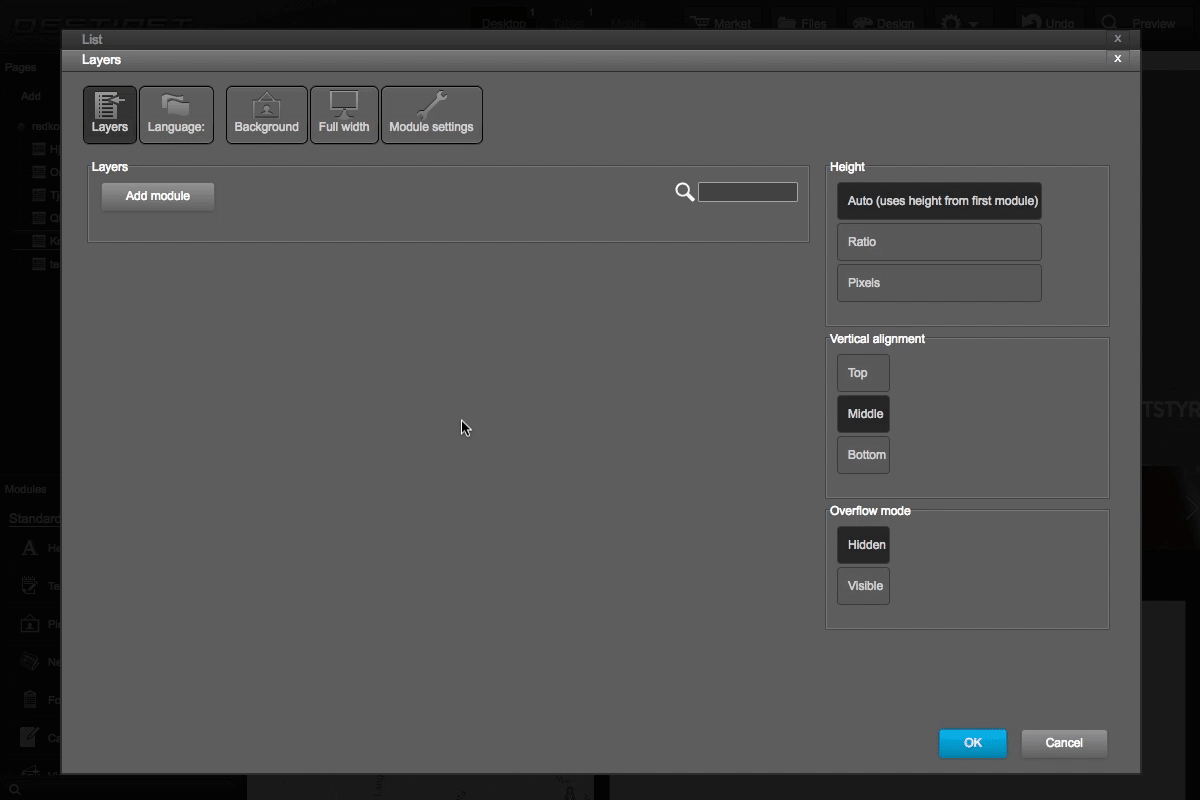Image resolution: width=1200 pixels, height=800 pixels.
Task: Set overflow mode to Visible
Action: (863, 586)
